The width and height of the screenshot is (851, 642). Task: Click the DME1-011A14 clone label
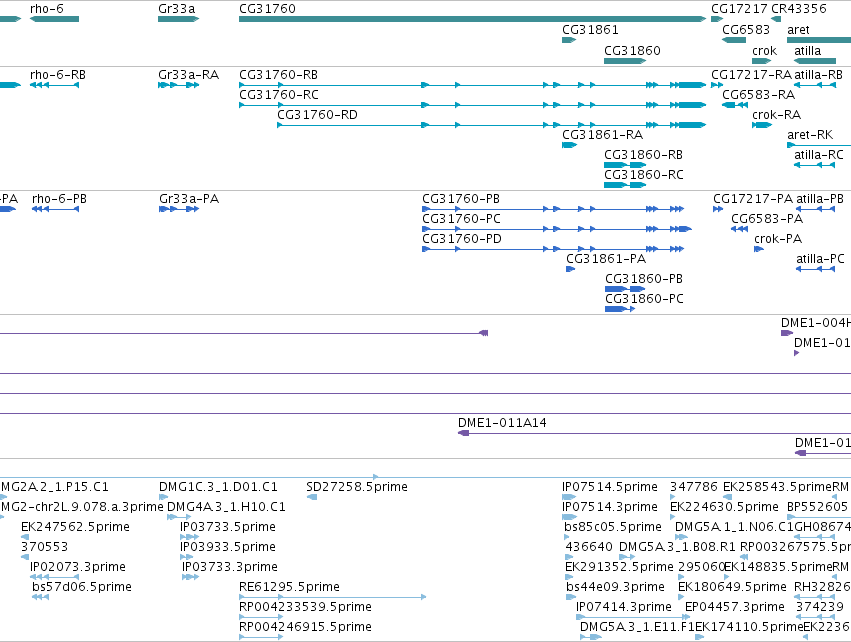pos(502,423)
